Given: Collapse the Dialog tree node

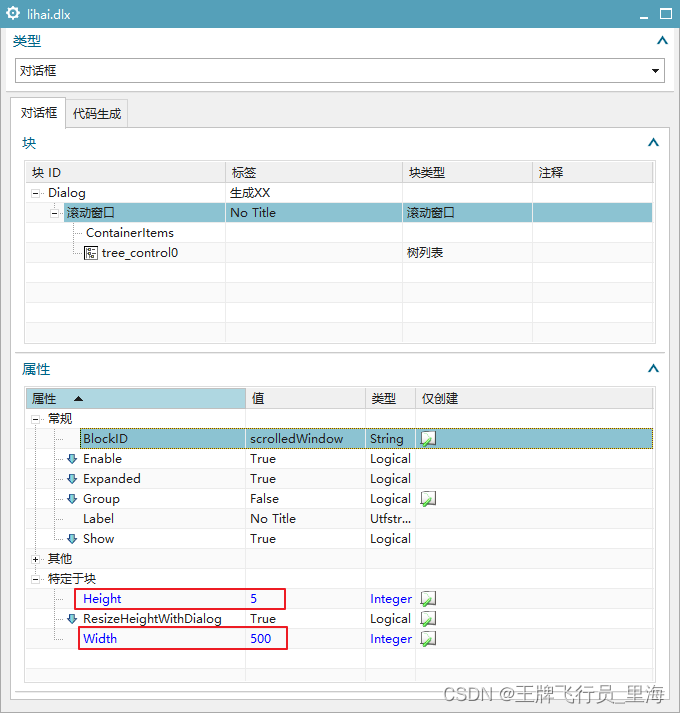Looking at the screenshot, I should pyautogui.click(x=35, y=193).
